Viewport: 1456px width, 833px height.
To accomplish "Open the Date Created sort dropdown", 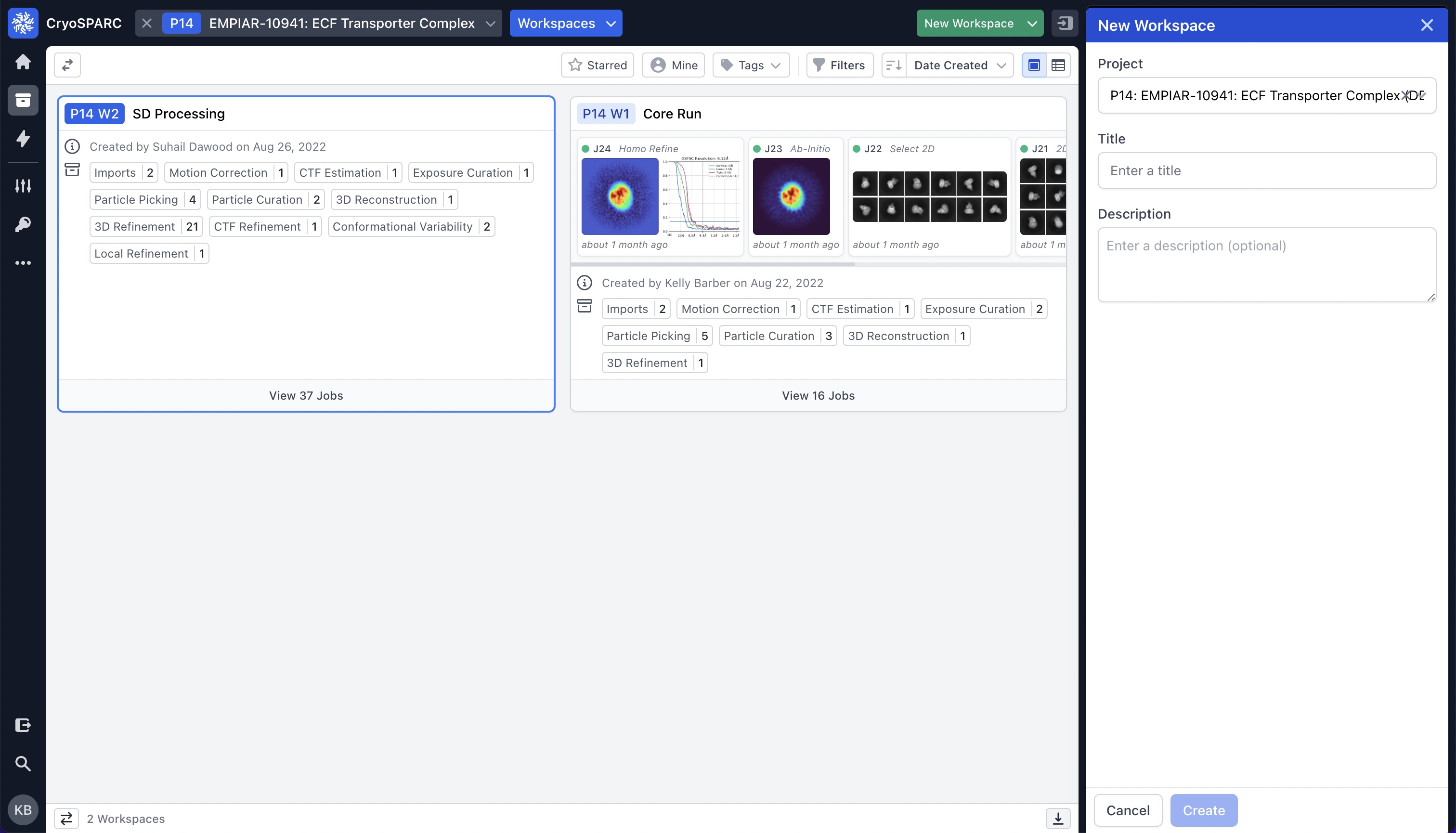I will [960, 65].
